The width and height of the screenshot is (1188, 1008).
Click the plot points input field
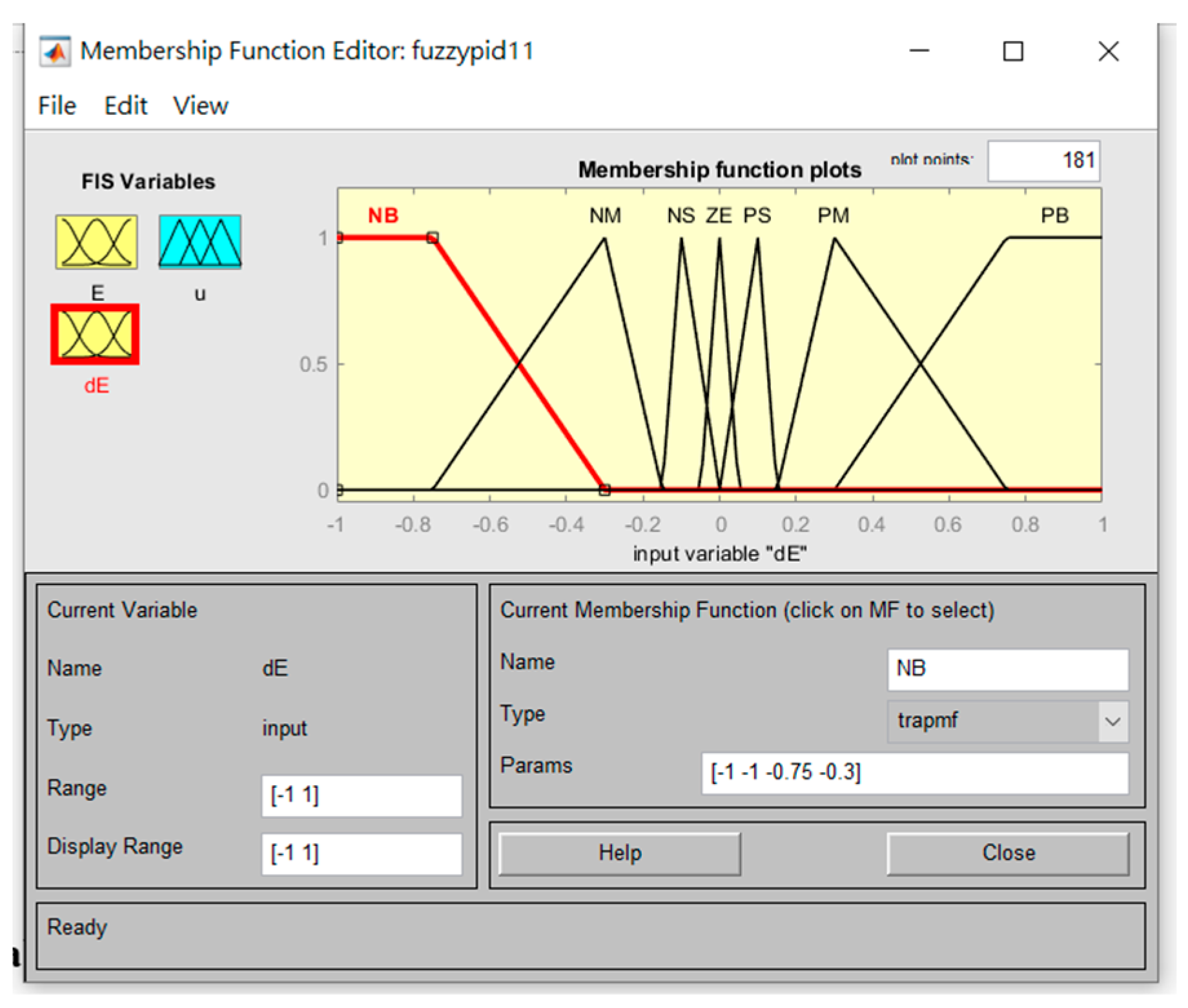point(1043,161)
